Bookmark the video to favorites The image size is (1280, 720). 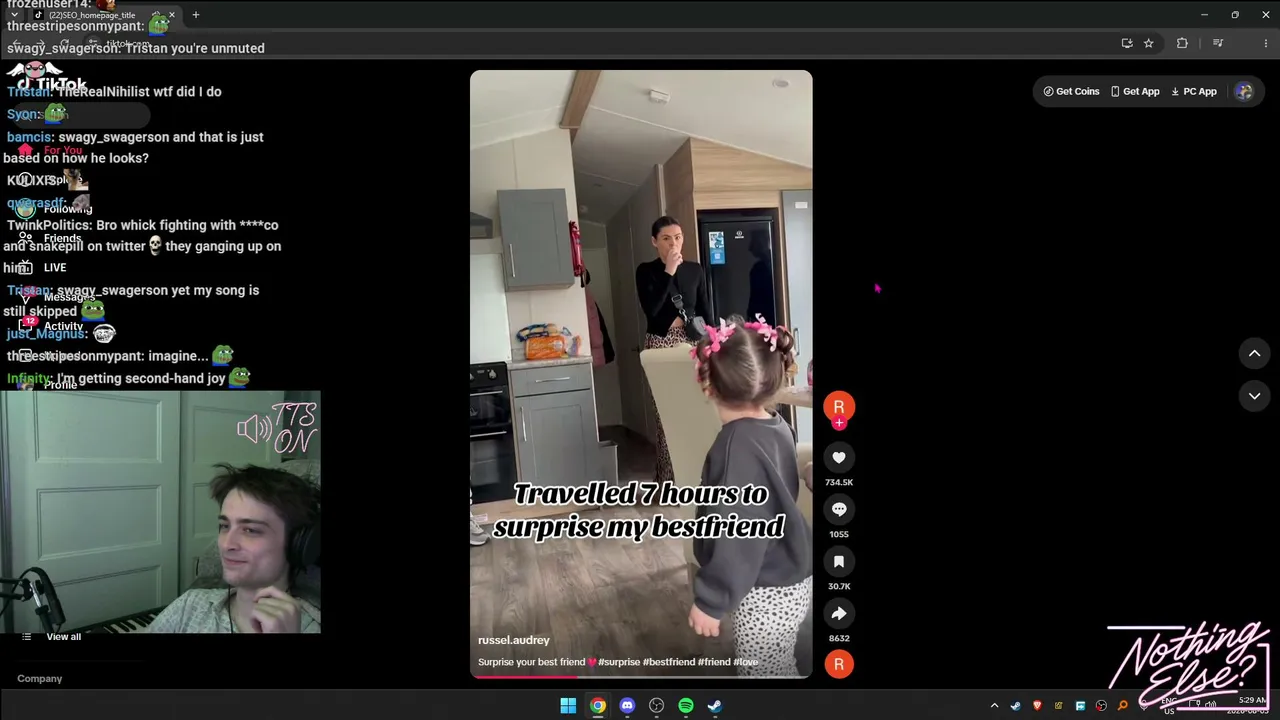pos(839,562)
